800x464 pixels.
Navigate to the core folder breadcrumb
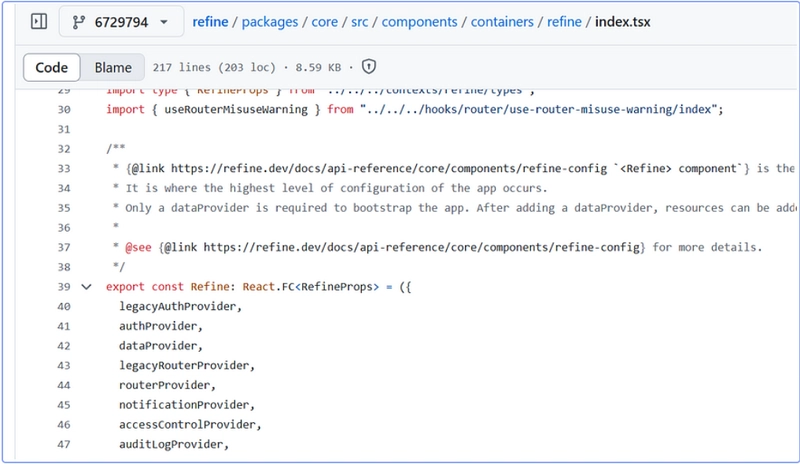pos(324,22)
